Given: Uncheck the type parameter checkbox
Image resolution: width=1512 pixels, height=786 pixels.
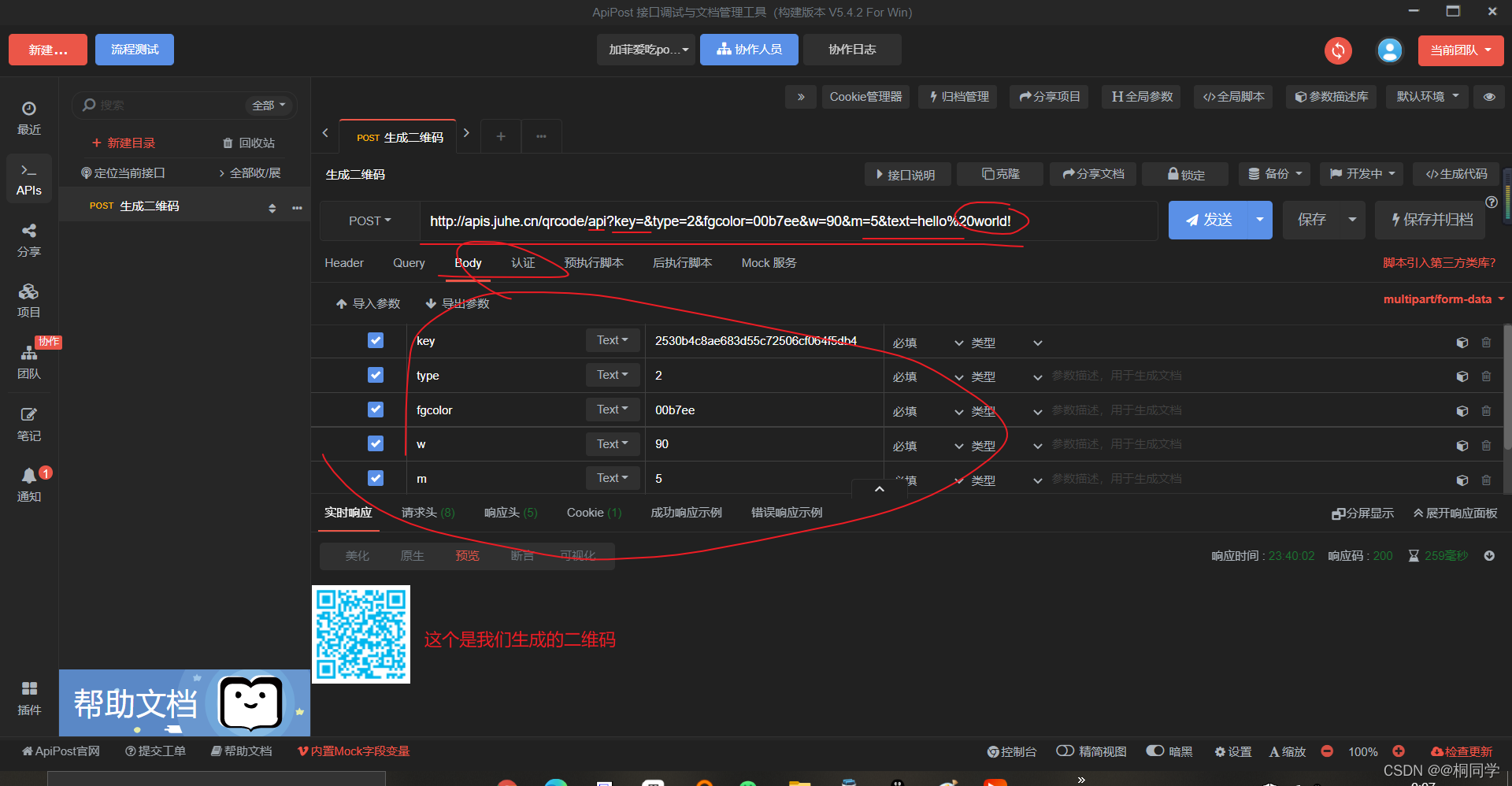Looking at the screenshot, I should point(376,375).
